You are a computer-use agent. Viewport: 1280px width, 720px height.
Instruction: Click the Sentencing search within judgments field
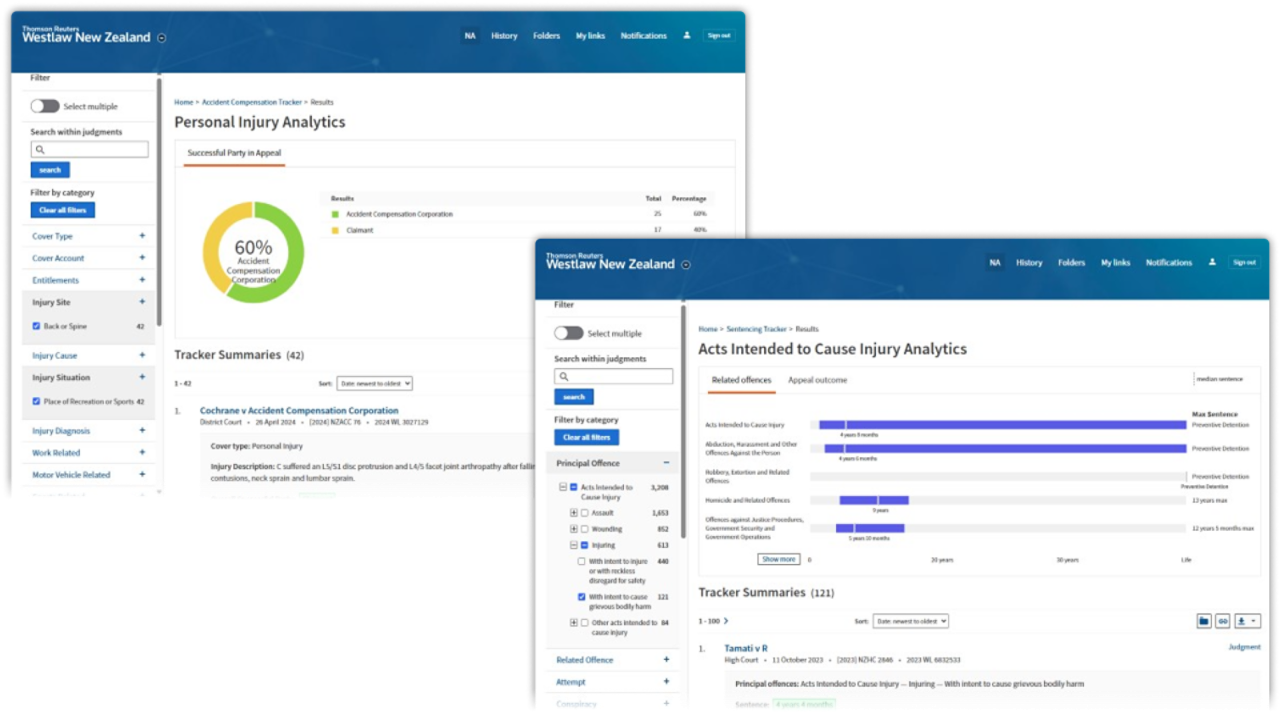point(614,377)
